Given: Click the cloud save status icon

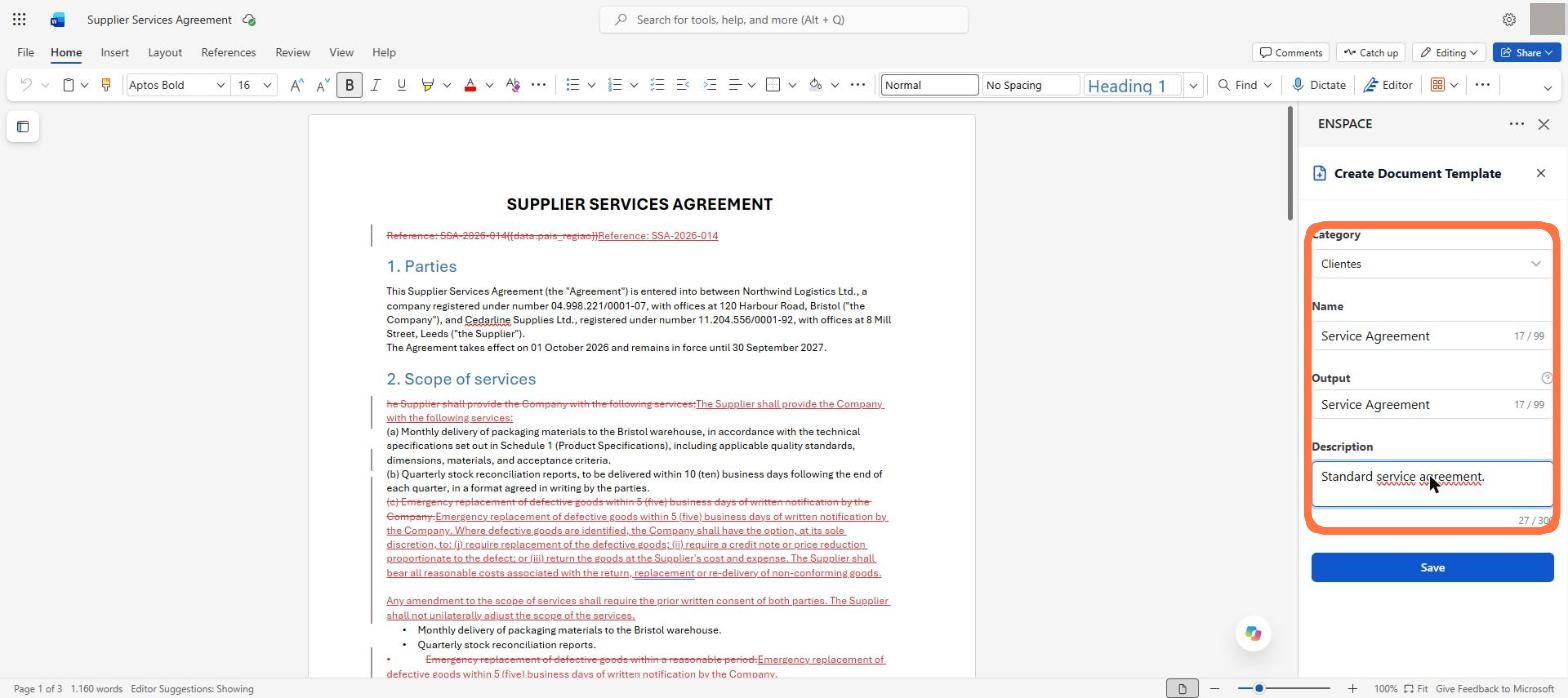Looking at the screenshot, I should pyautogui.click(x=249, y=19).
